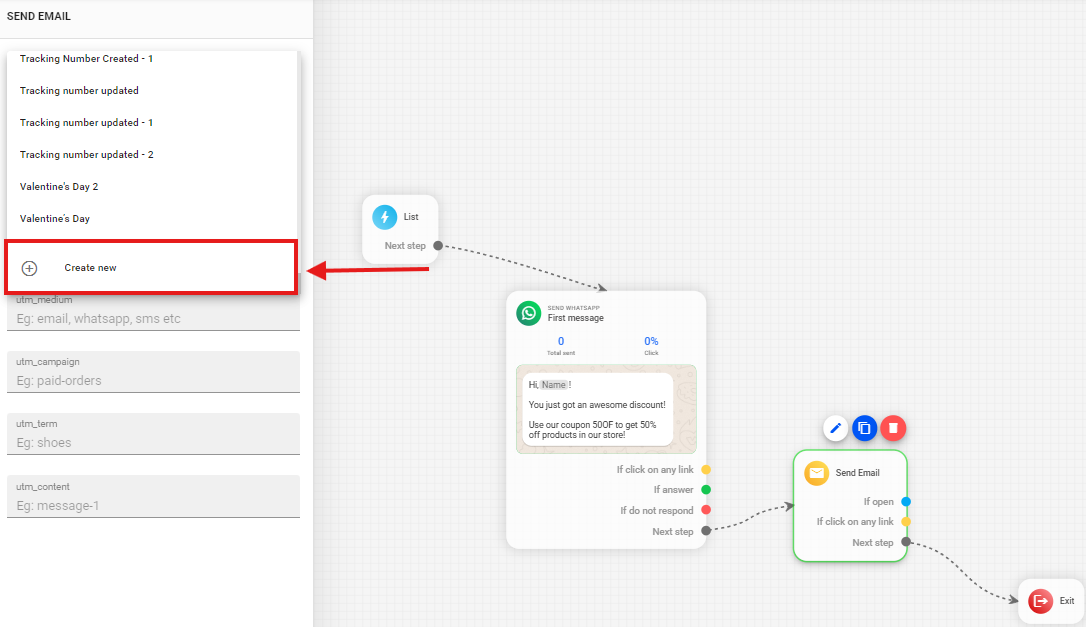Click the blue lightning List trigger icon
Image resolution: width=1086 pixels, height=627 pixels.
[x=385, y=217]
